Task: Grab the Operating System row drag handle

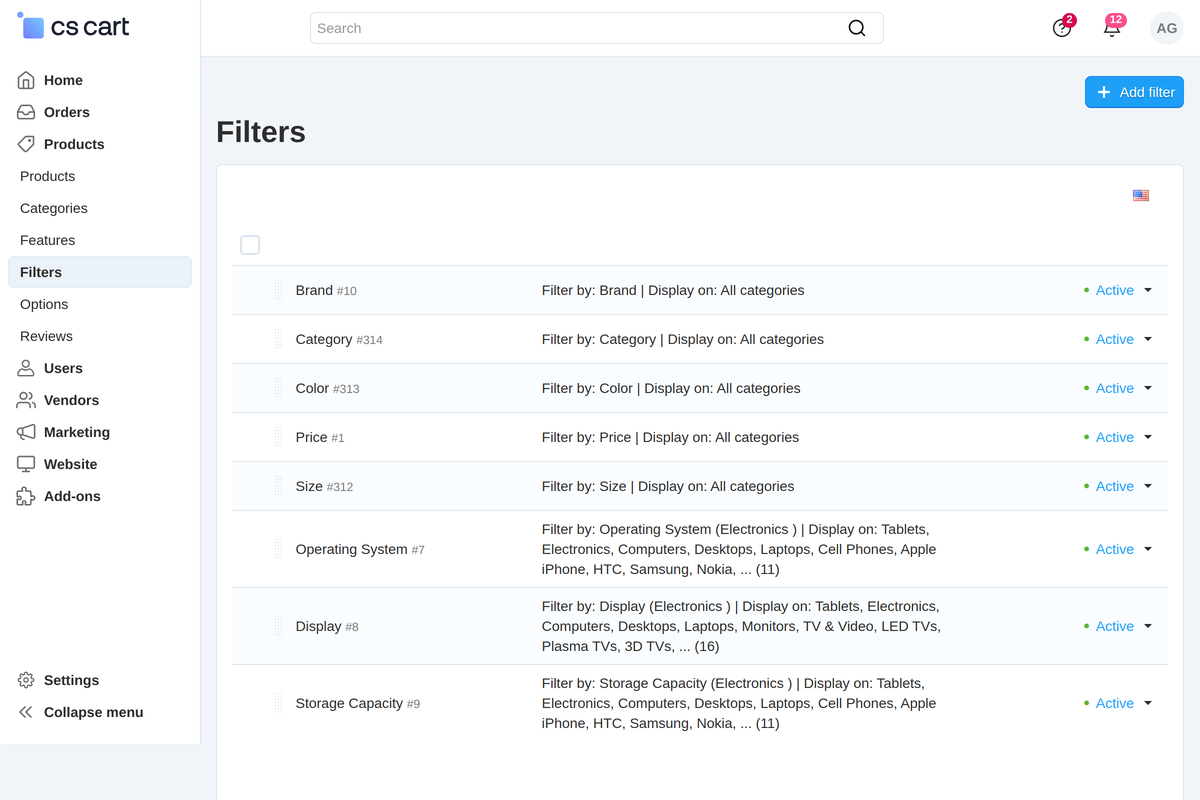Action: (279, 549)
